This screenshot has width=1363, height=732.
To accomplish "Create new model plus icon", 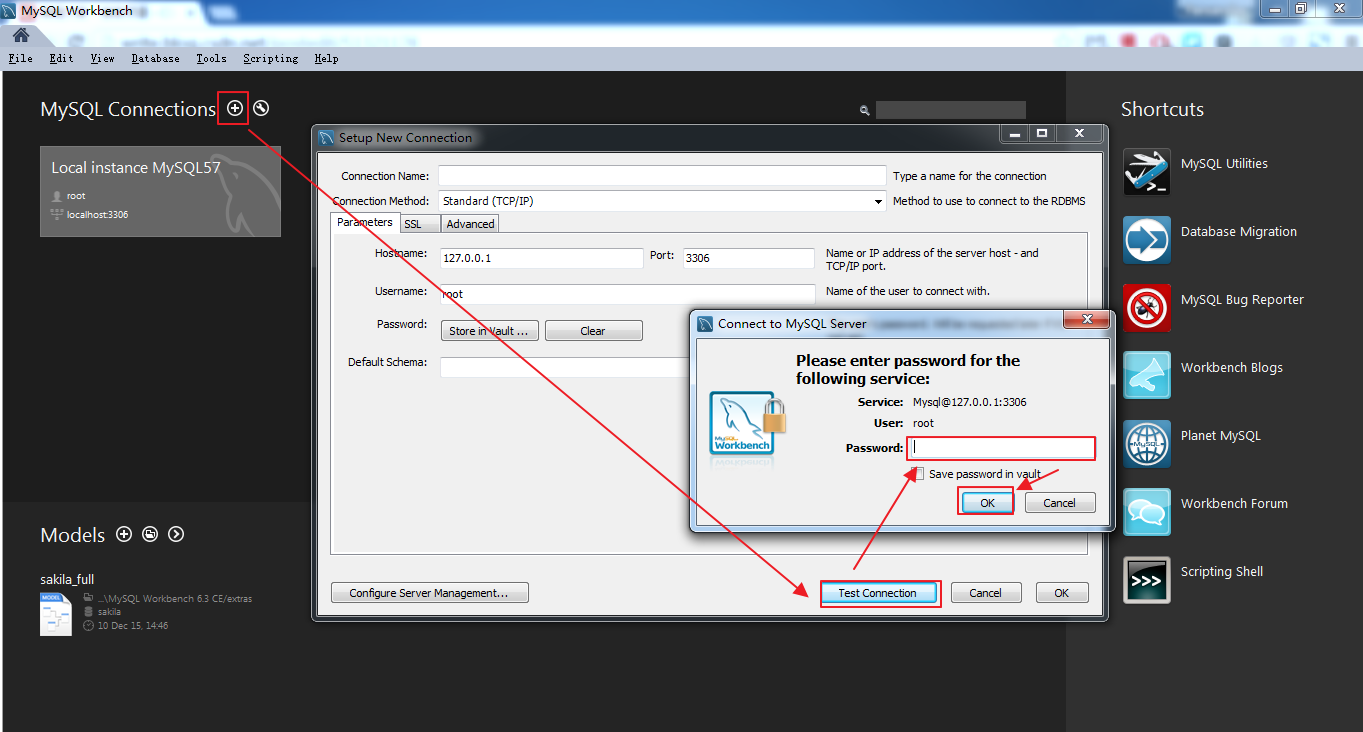I will pos(124,534).
